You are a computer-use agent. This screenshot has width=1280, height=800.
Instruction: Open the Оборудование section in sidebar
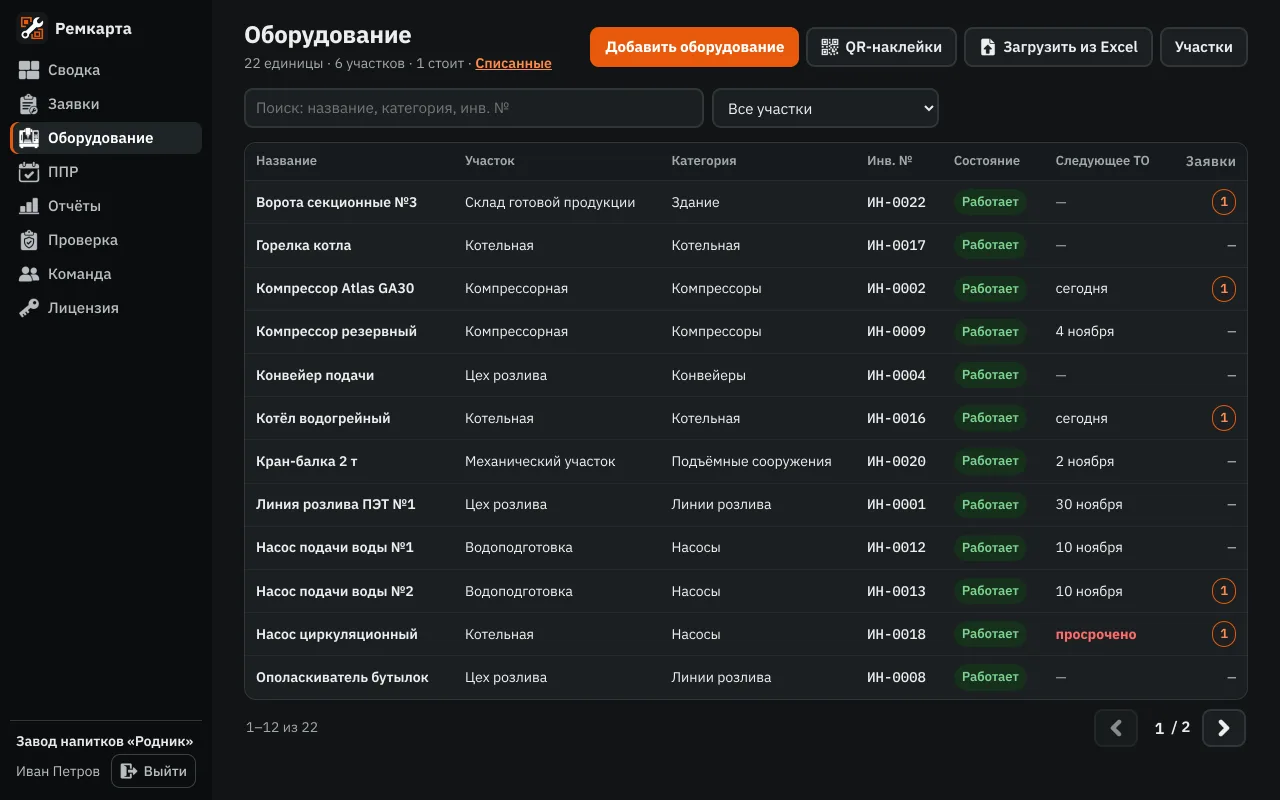click(x=106, y=138)
